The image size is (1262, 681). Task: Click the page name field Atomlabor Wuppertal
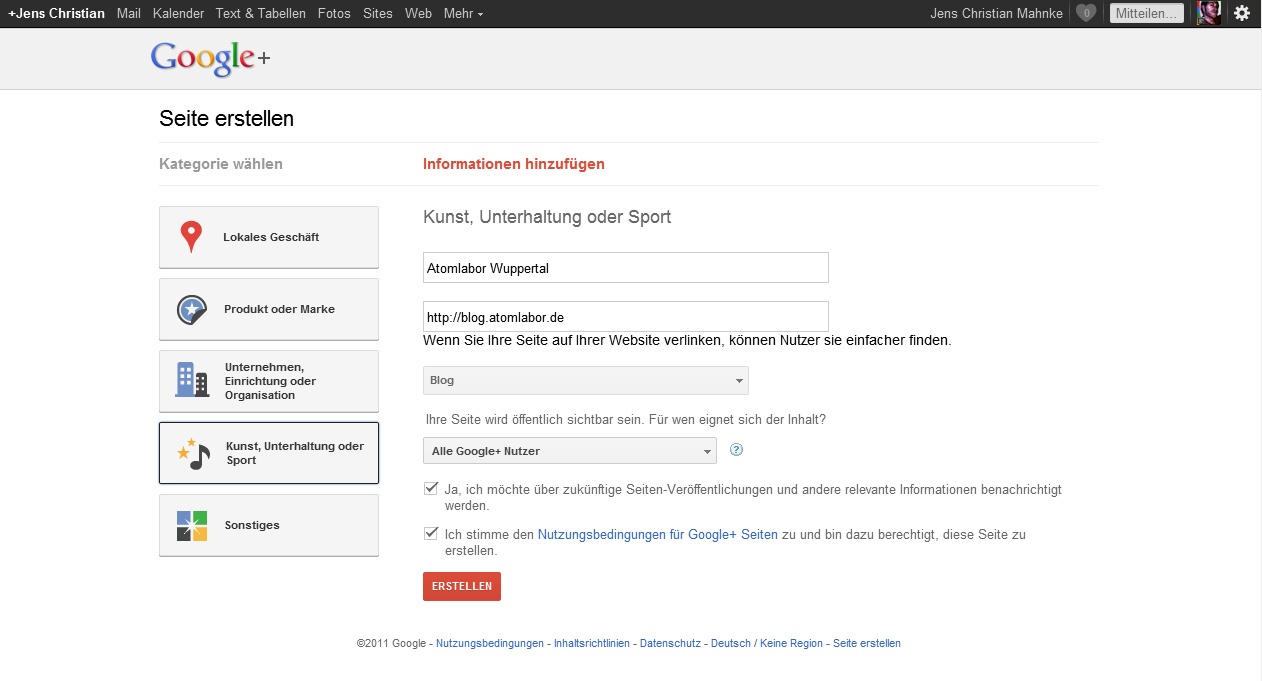click(626, 268)
